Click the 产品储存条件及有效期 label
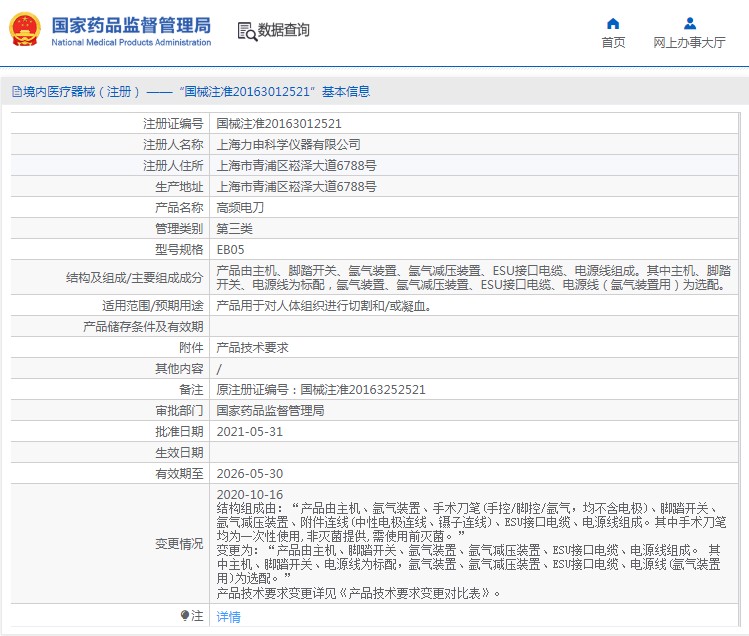This screenshot has height=636, width=749. [x=143, y=327]
